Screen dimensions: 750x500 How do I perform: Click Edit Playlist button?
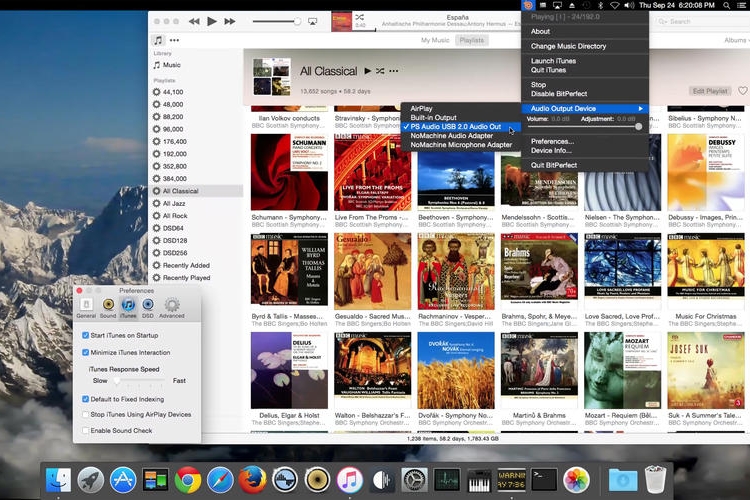[710, 91]
